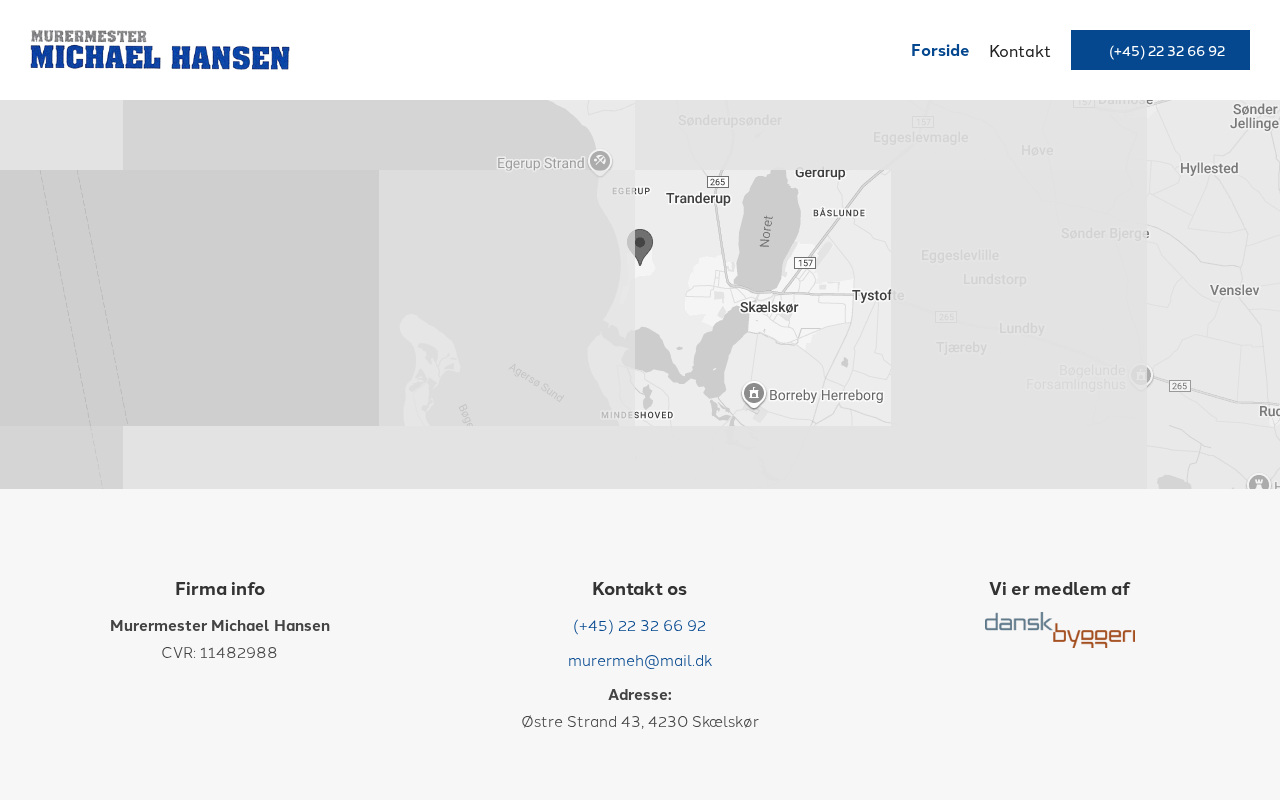
Task: Click the Tjæreby map label
Action: pyautogui.click(x=961, y=347)
